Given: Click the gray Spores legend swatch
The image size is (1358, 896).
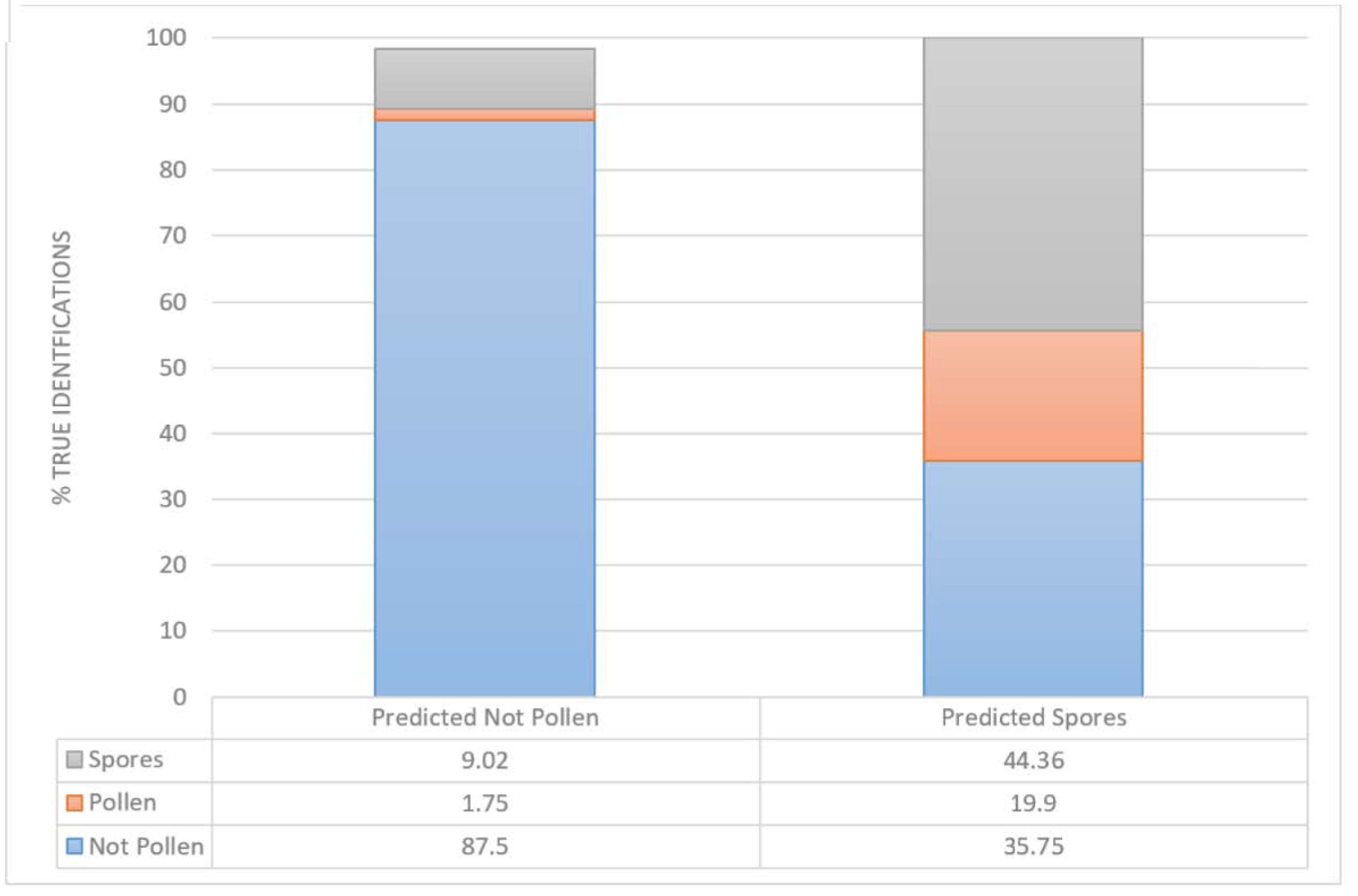Looking at the screenshot, I should click(74, 760).
